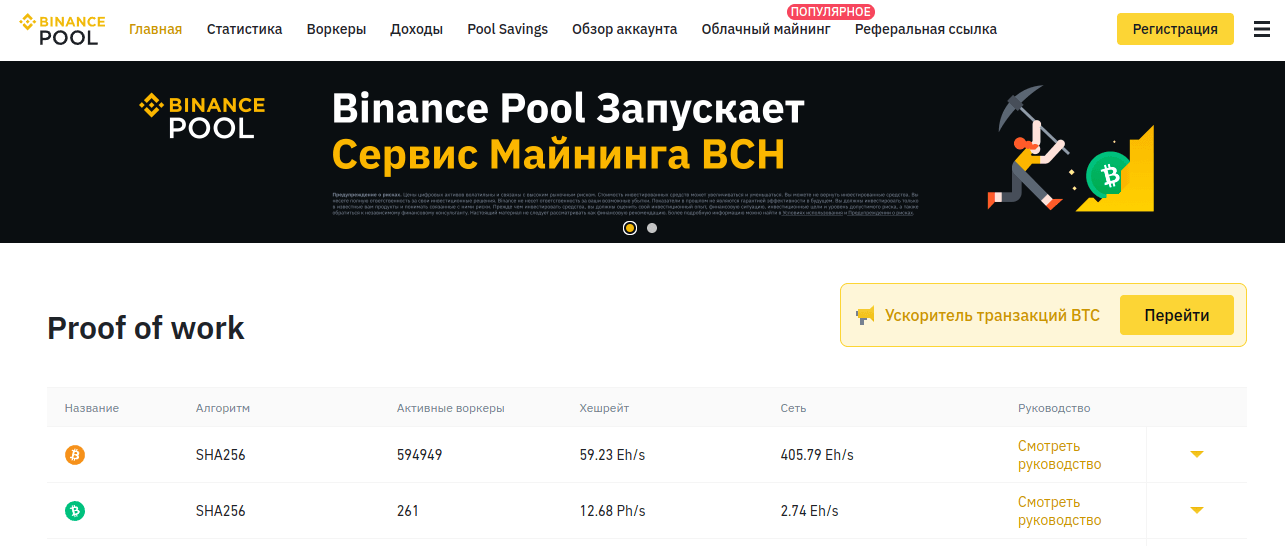
Task: Click the megaphone icon near BTC accelerator
Action: tap(865, 316)
